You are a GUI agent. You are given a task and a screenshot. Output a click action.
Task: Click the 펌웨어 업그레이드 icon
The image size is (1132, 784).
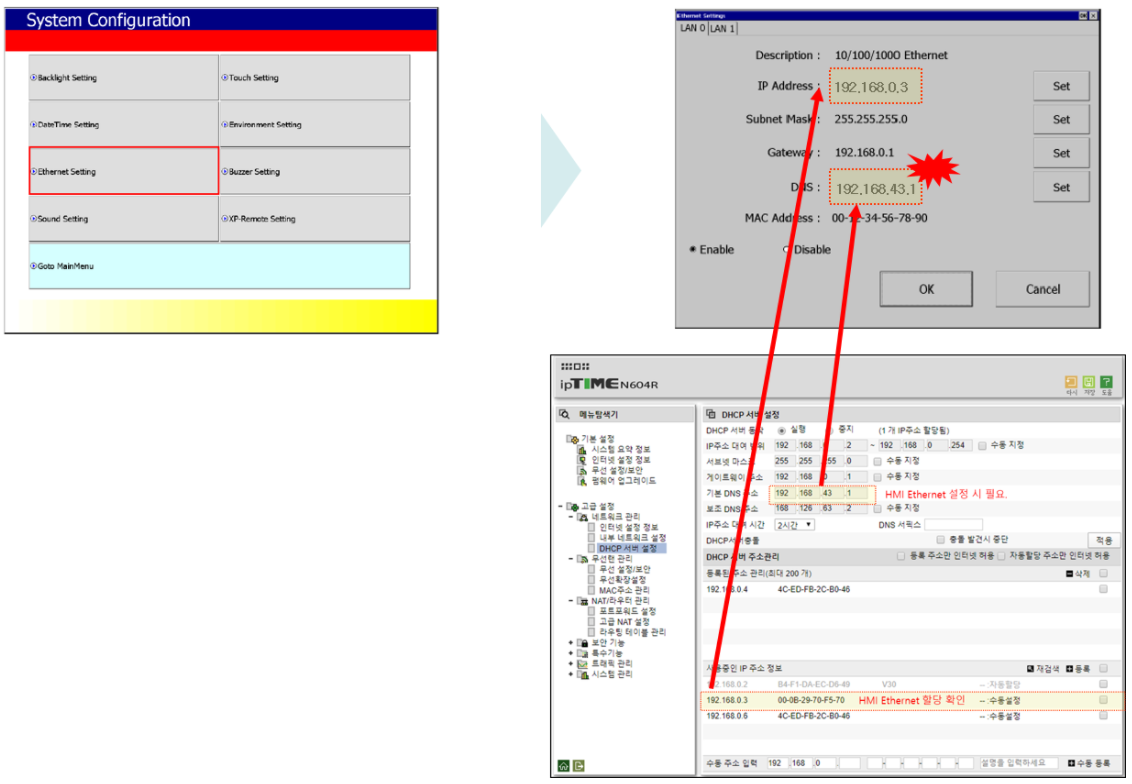[x=583, y=479]
